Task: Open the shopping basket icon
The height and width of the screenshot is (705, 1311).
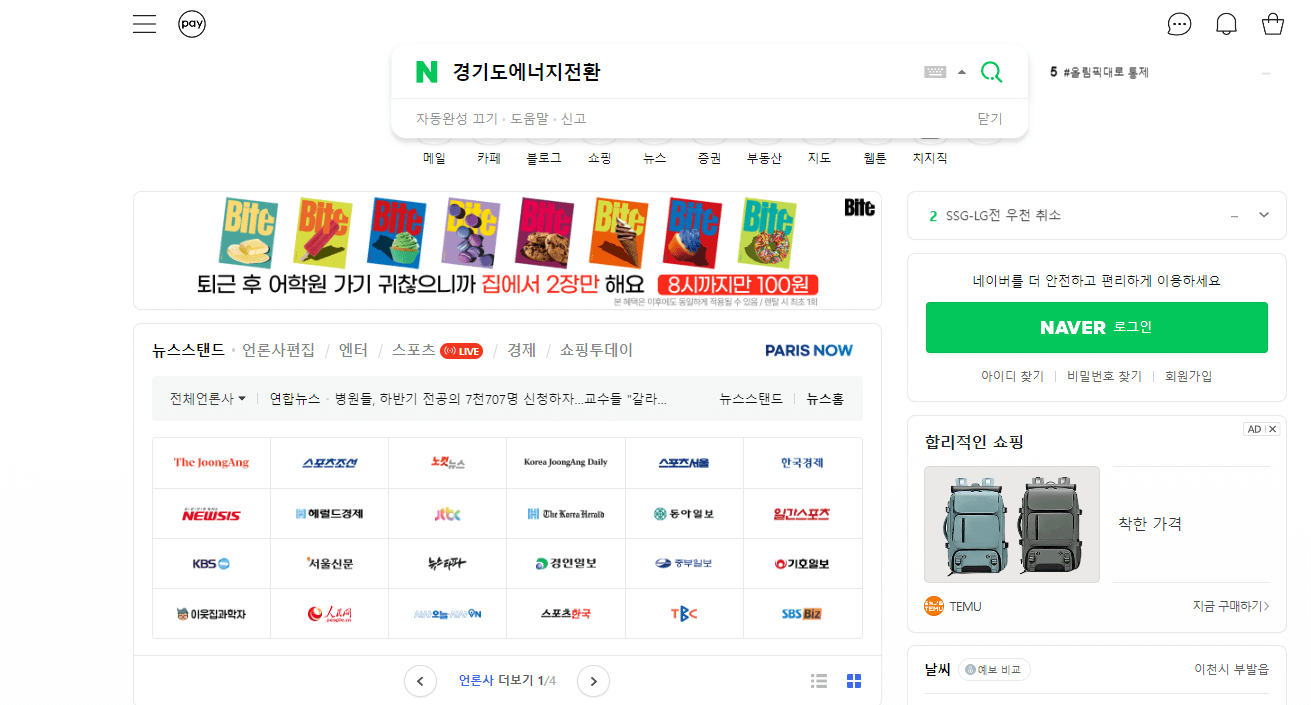Action: click(x=1273, y=24)
